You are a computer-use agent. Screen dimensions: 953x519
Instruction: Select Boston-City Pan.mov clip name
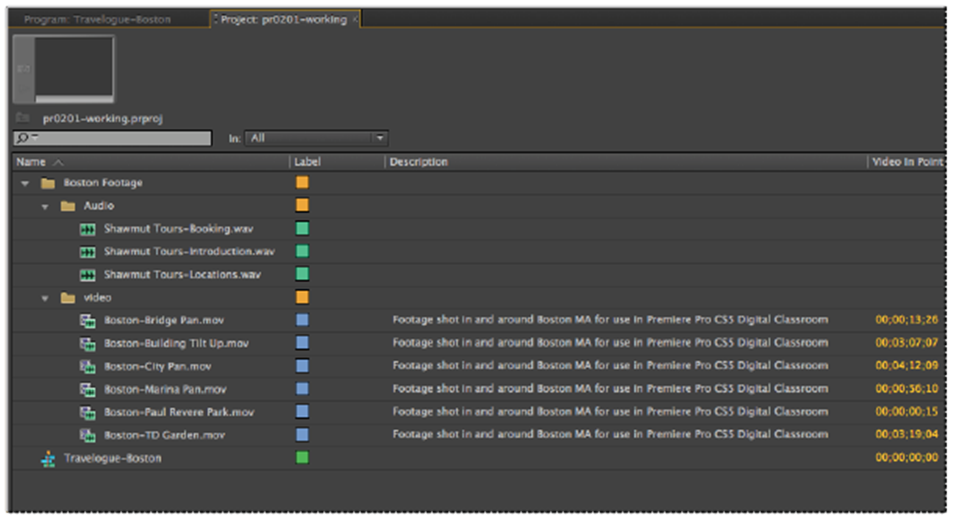point(157,366)
